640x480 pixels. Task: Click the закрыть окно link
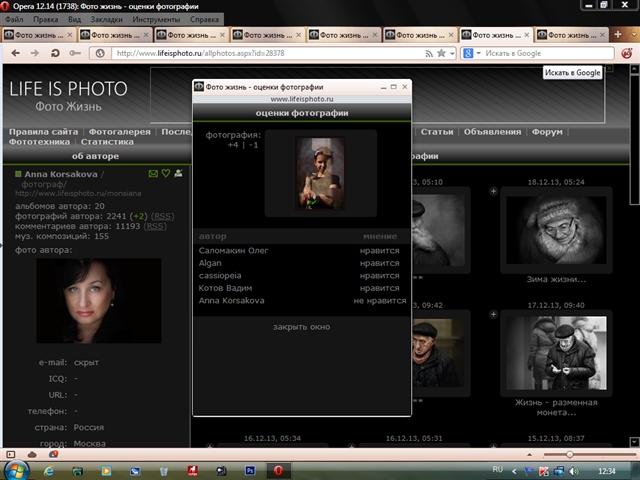tap(301, 327)
